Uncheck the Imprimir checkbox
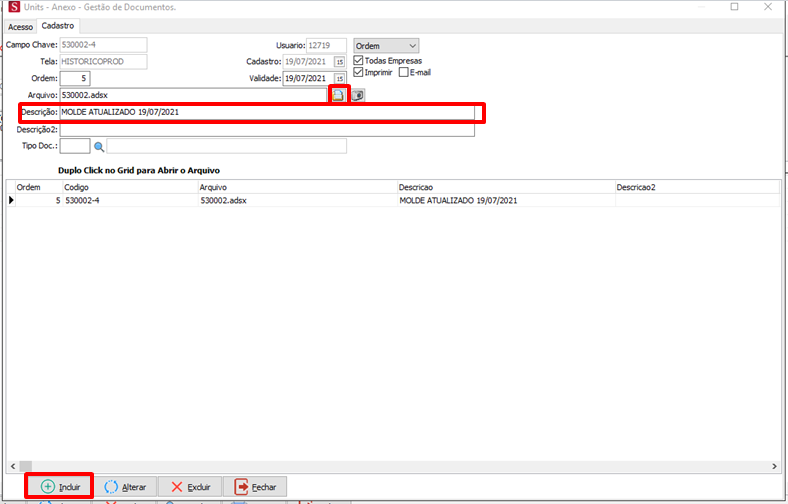This screenshot has height=504, width=788. [360, 72]
